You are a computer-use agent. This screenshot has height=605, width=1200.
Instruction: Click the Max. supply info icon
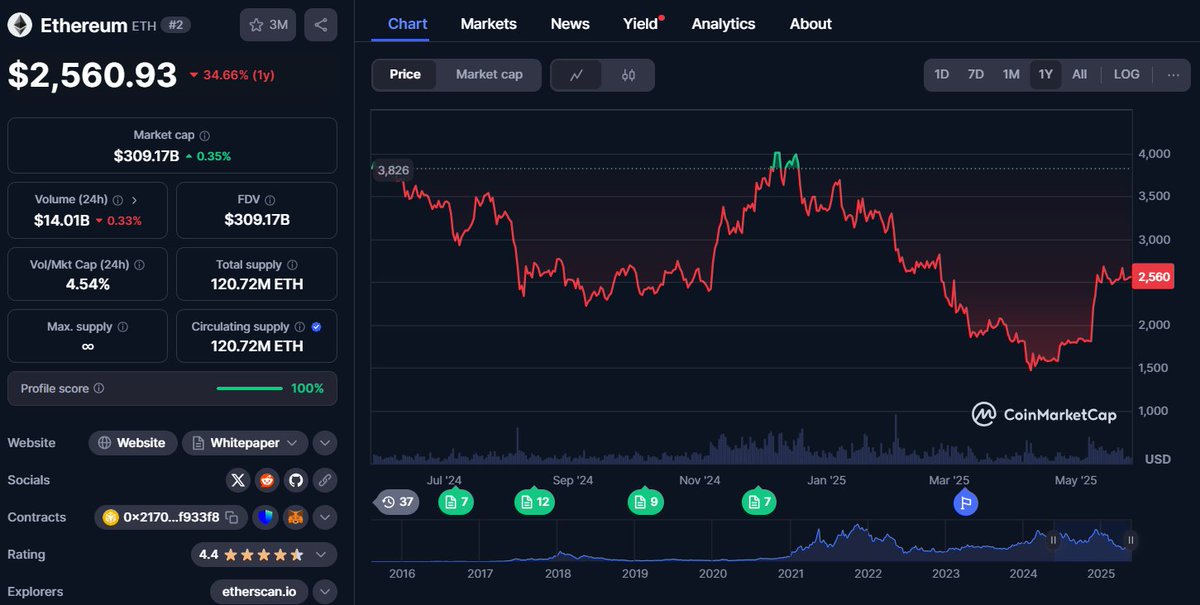(x=122, y=327)
